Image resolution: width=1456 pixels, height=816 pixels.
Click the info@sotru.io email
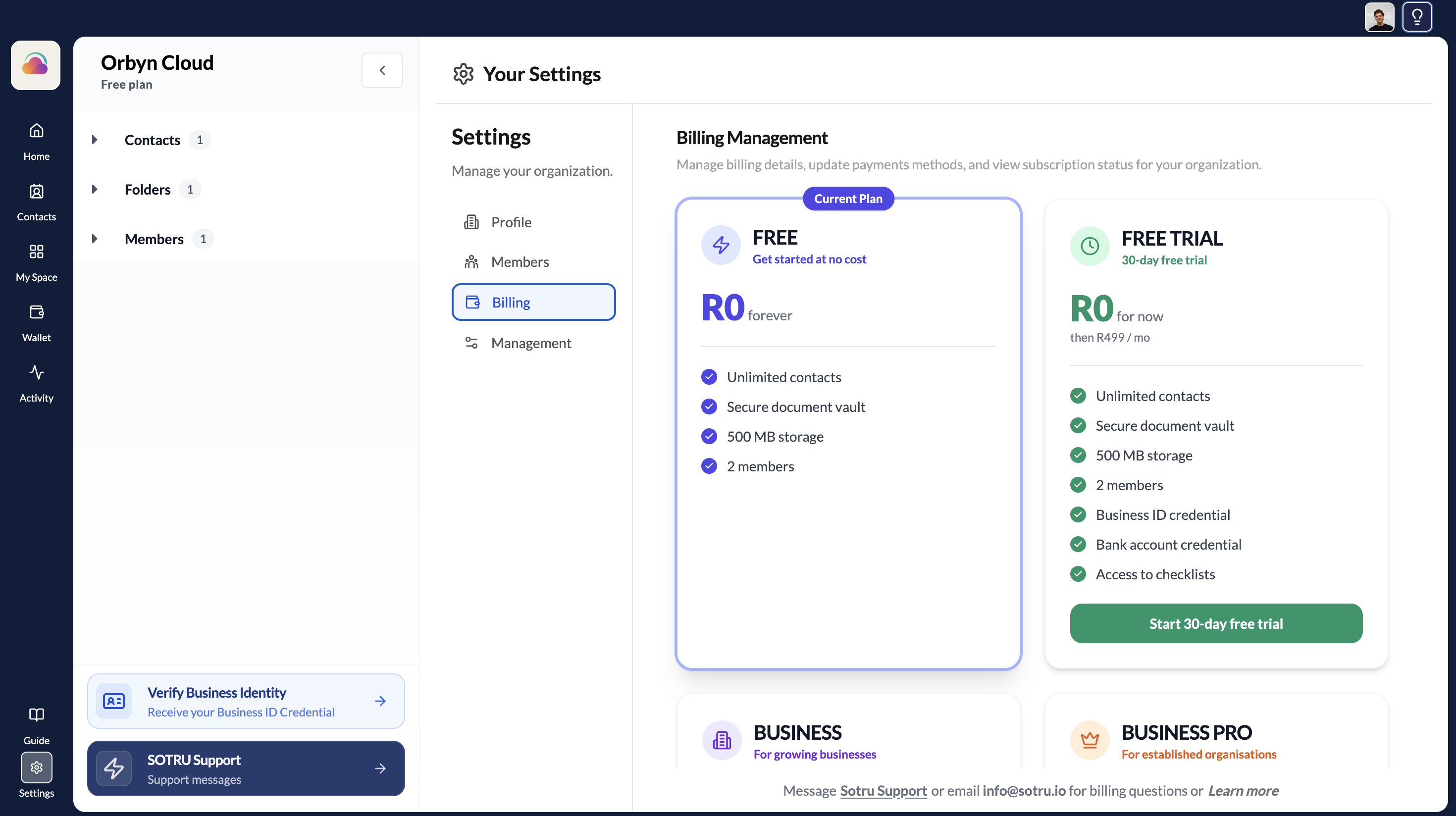pyautogui.click(x=1024, y=791)
